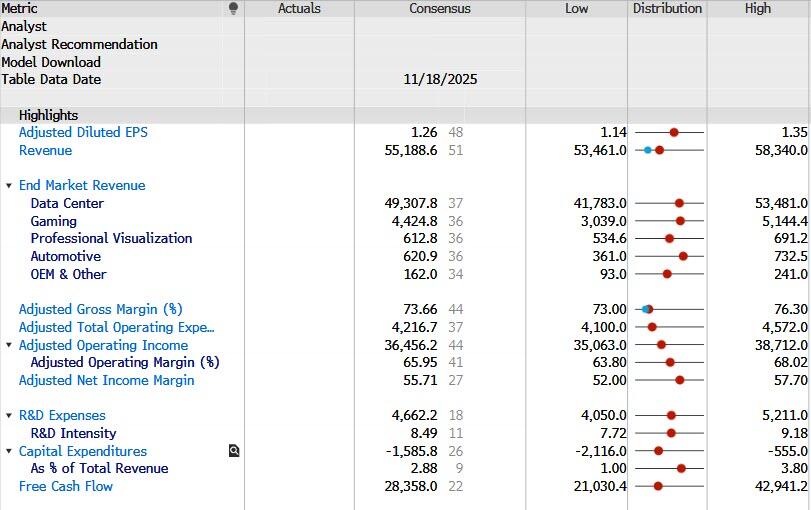Select the Data Center revenue row
Screen dimensions: 811x510
[x=67, y=204]
